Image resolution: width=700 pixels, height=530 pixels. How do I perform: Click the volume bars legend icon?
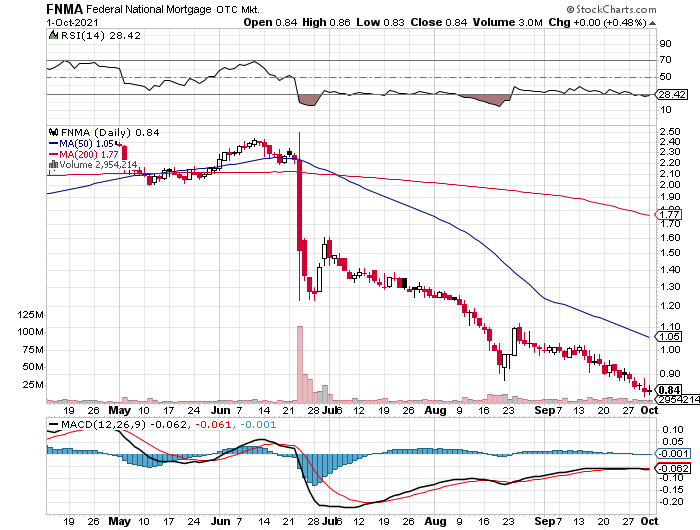click(53, 165)
